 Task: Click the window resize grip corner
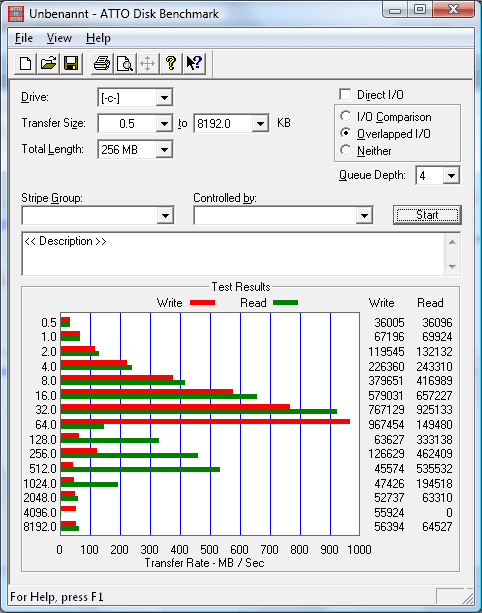point(468,598)
